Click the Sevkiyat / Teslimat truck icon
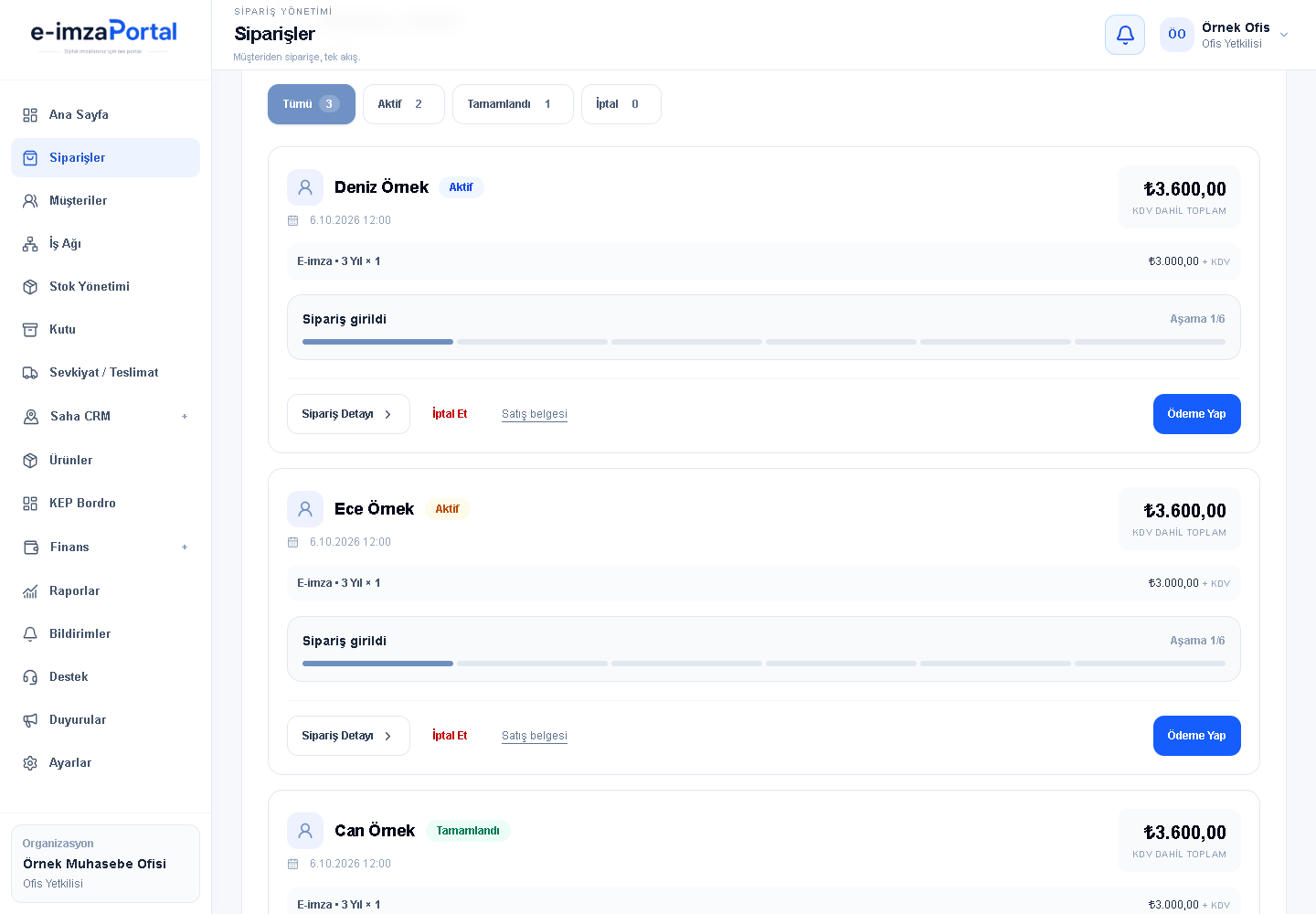The image size is (1316, 914). click(x=30, y=373)
